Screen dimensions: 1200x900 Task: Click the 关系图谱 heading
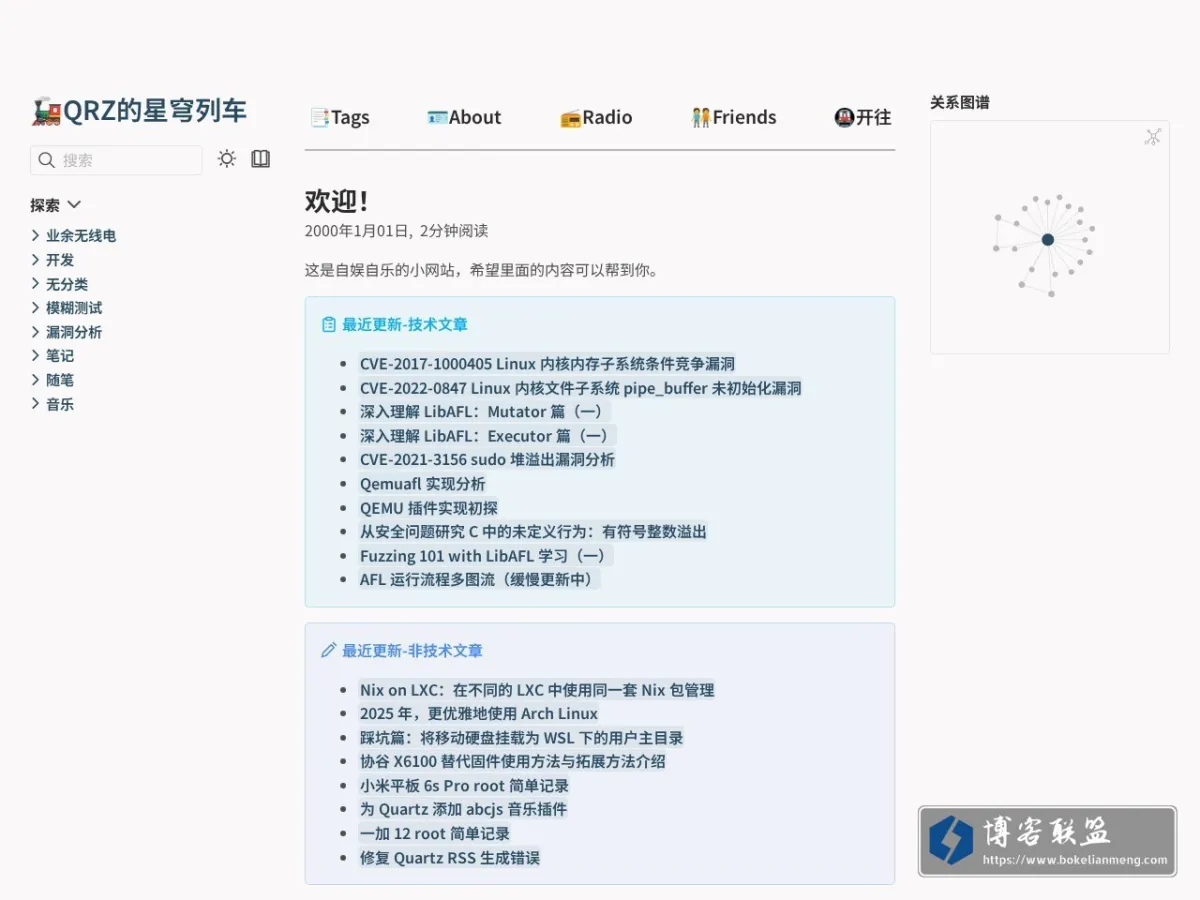pos(960,102)
